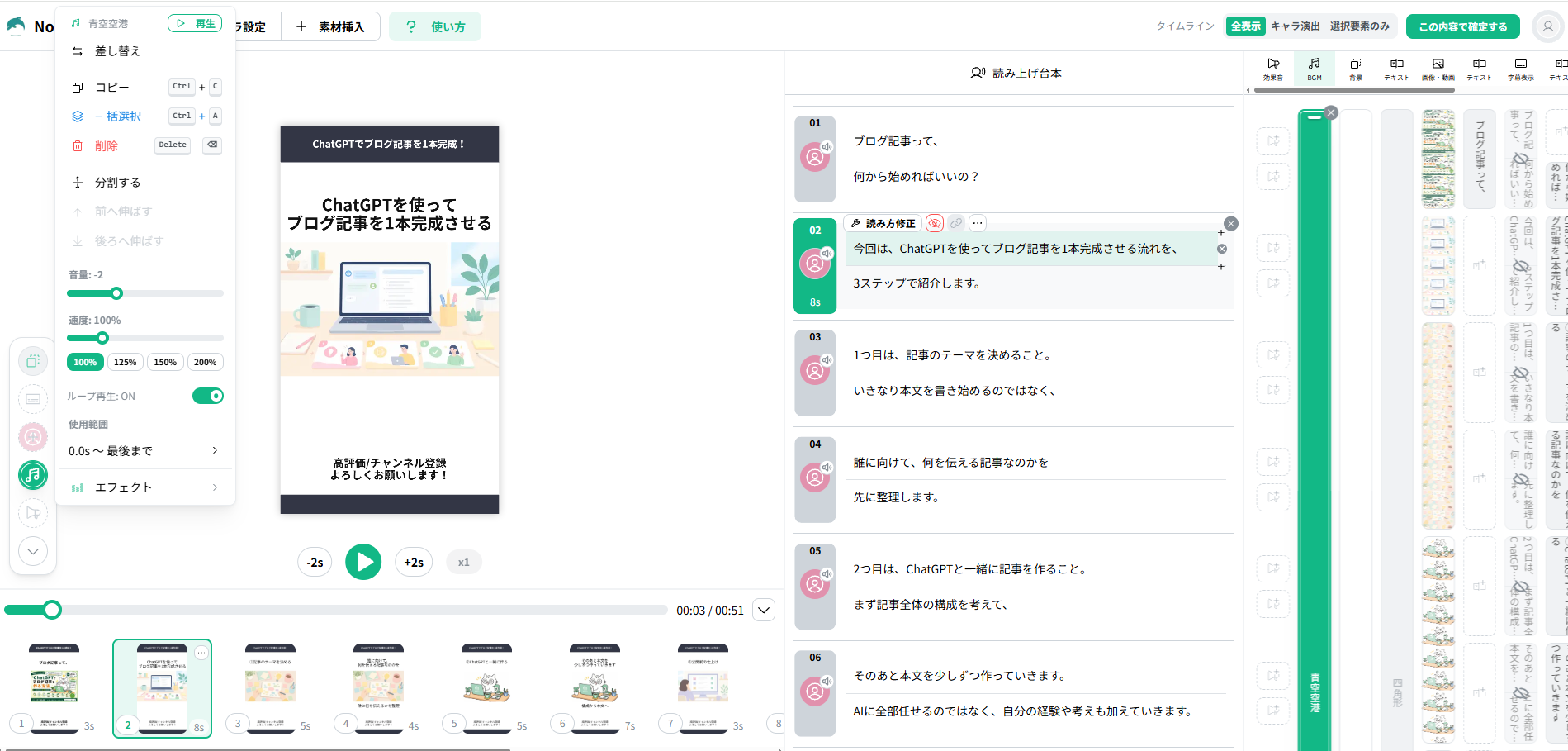Screen dimensions: 1568x751
Task: Click the 音量 volume slider handle
Action: pos(116,293)
